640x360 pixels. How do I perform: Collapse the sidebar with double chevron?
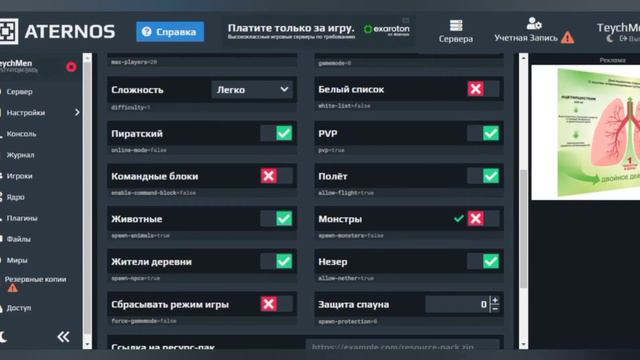tap(63, 337)
